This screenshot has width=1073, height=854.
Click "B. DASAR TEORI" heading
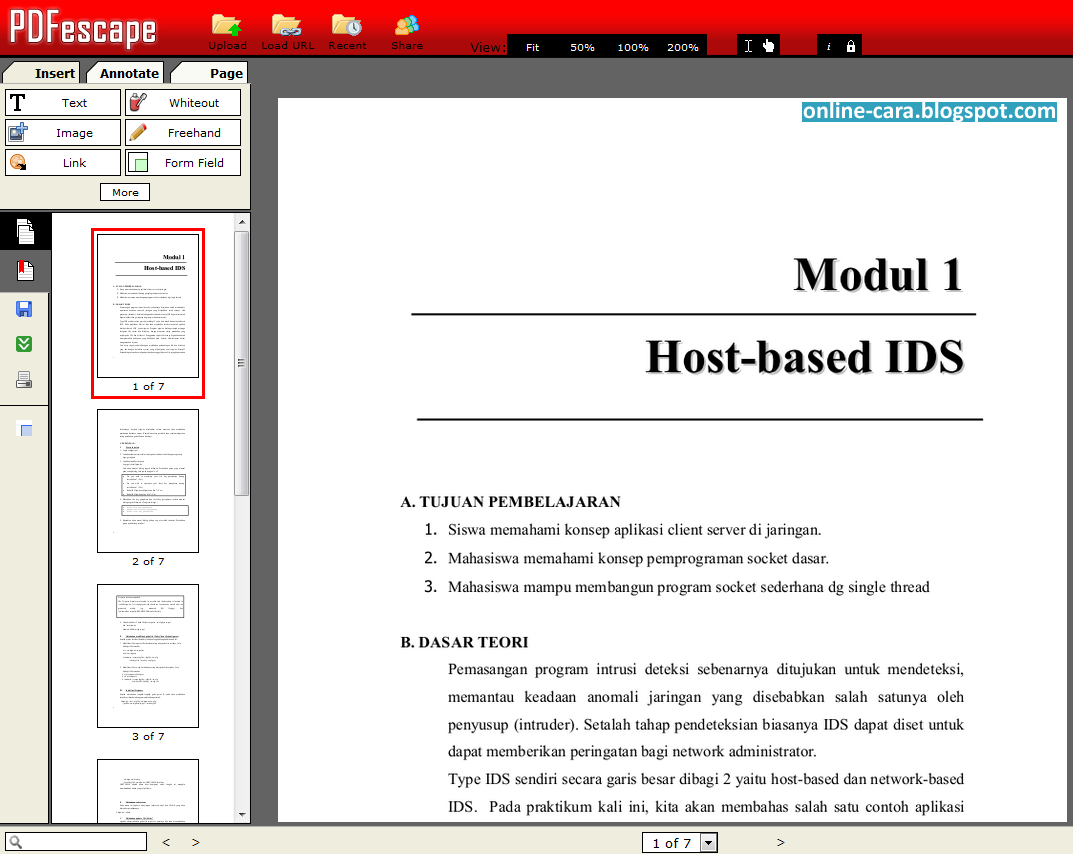[465, 642]
